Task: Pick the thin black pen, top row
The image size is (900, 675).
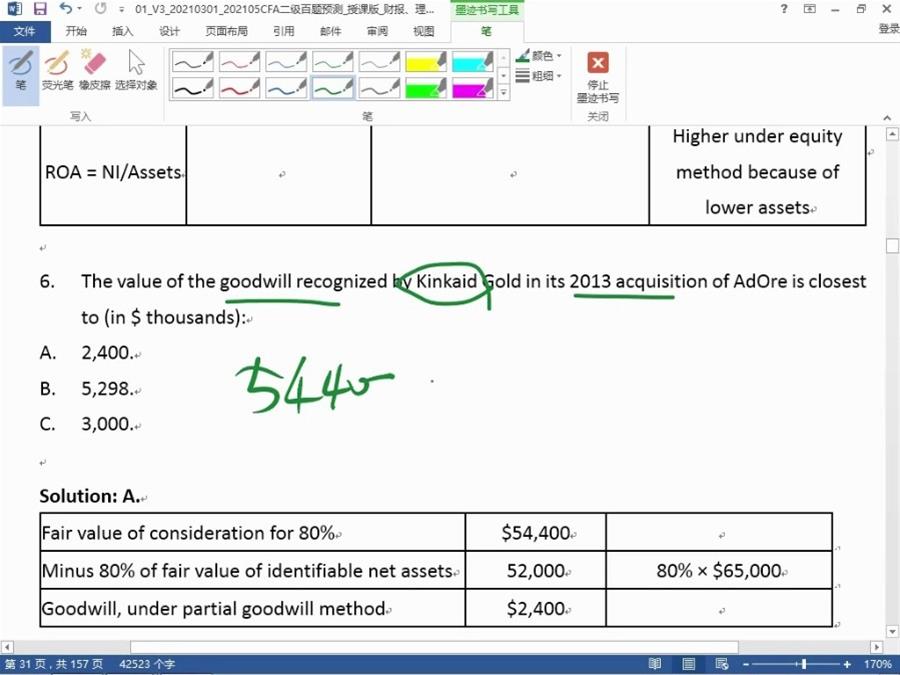Action: 192,61
